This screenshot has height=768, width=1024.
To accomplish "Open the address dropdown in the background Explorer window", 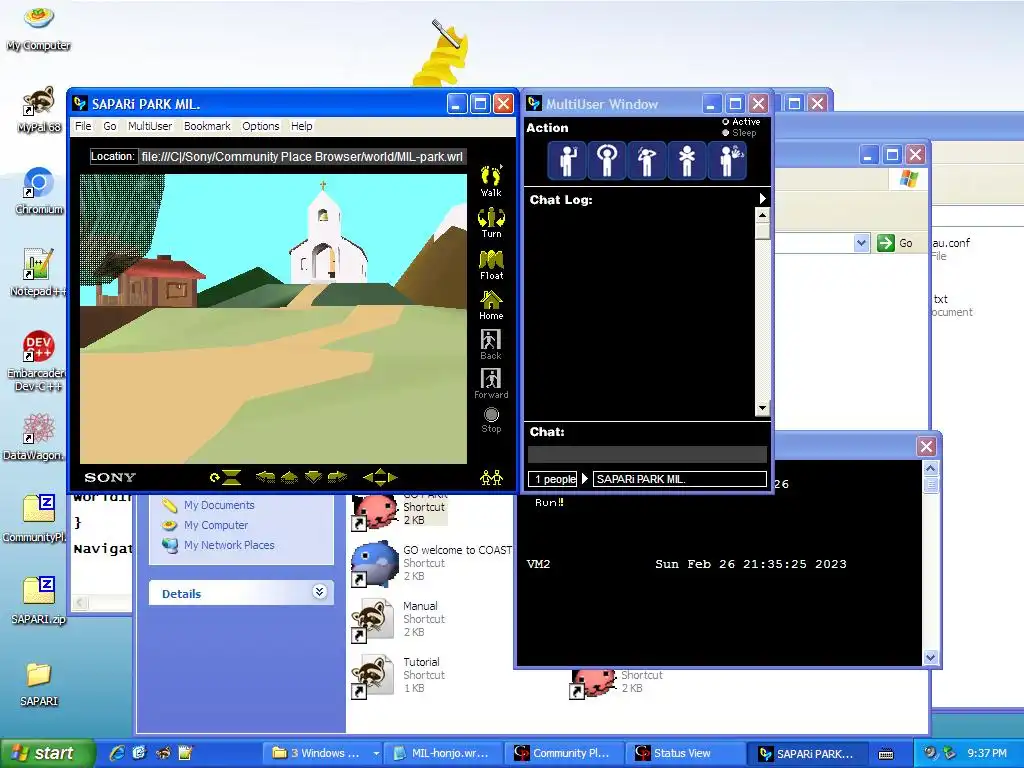I will click(x=861, y=243).
